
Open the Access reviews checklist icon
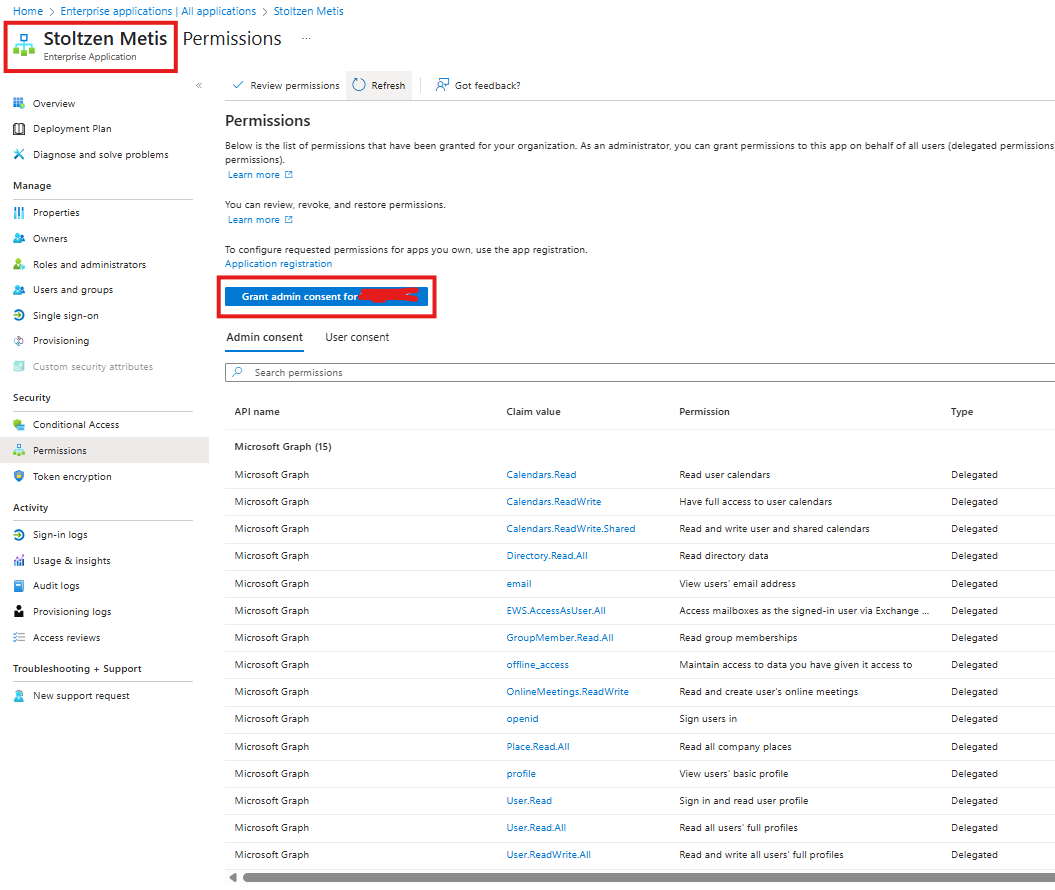(19, 637)
